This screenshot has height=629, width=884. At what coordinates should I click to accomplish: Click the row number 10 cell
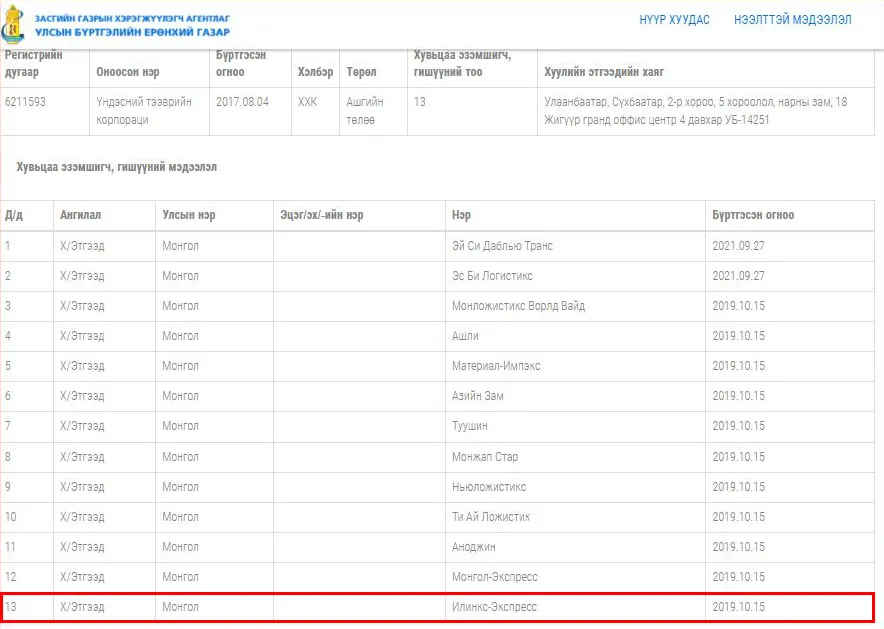[11, 516]
